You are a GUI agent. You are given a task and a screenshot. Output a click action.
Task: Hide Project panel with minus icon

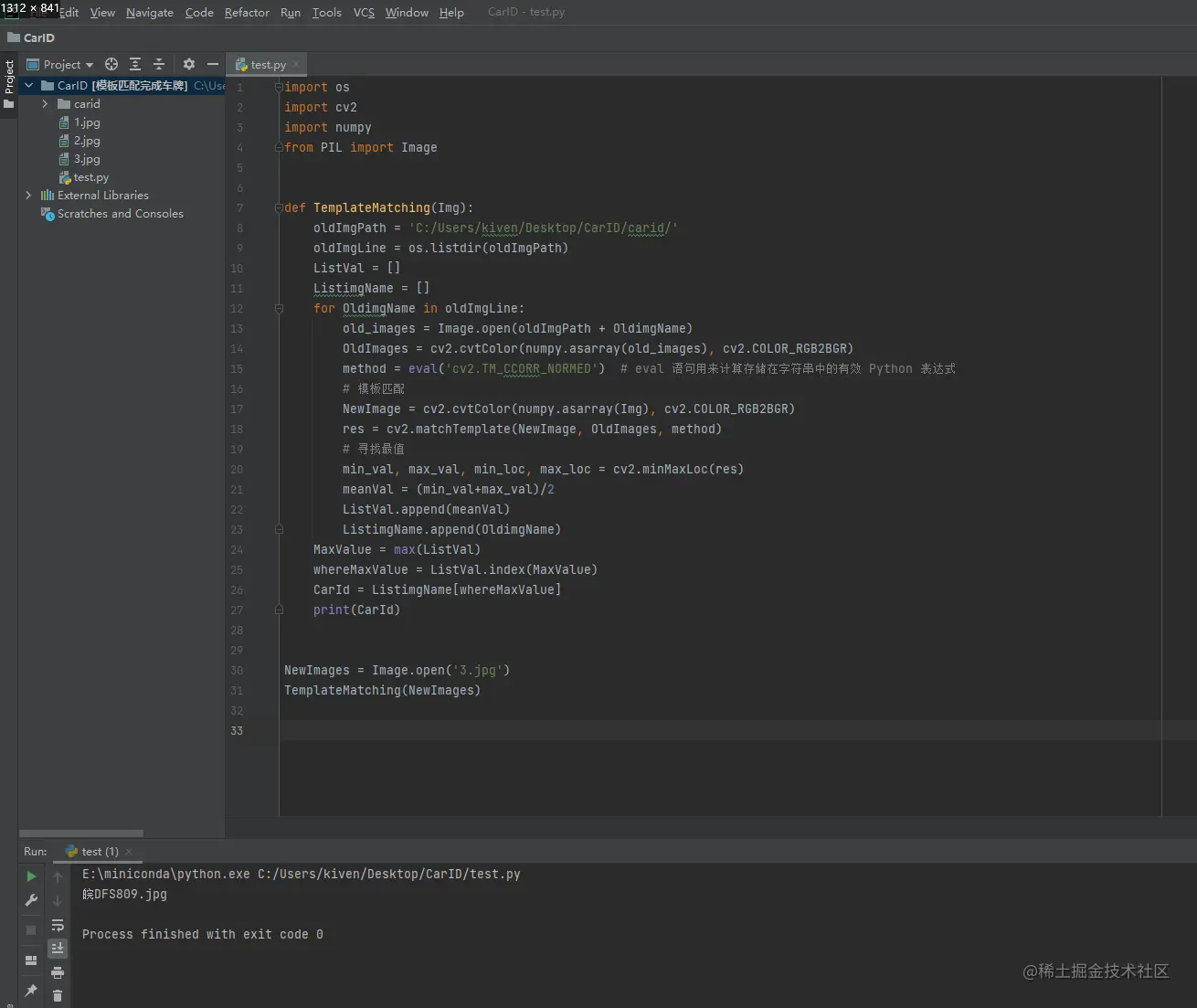click(x=213, y=64)
